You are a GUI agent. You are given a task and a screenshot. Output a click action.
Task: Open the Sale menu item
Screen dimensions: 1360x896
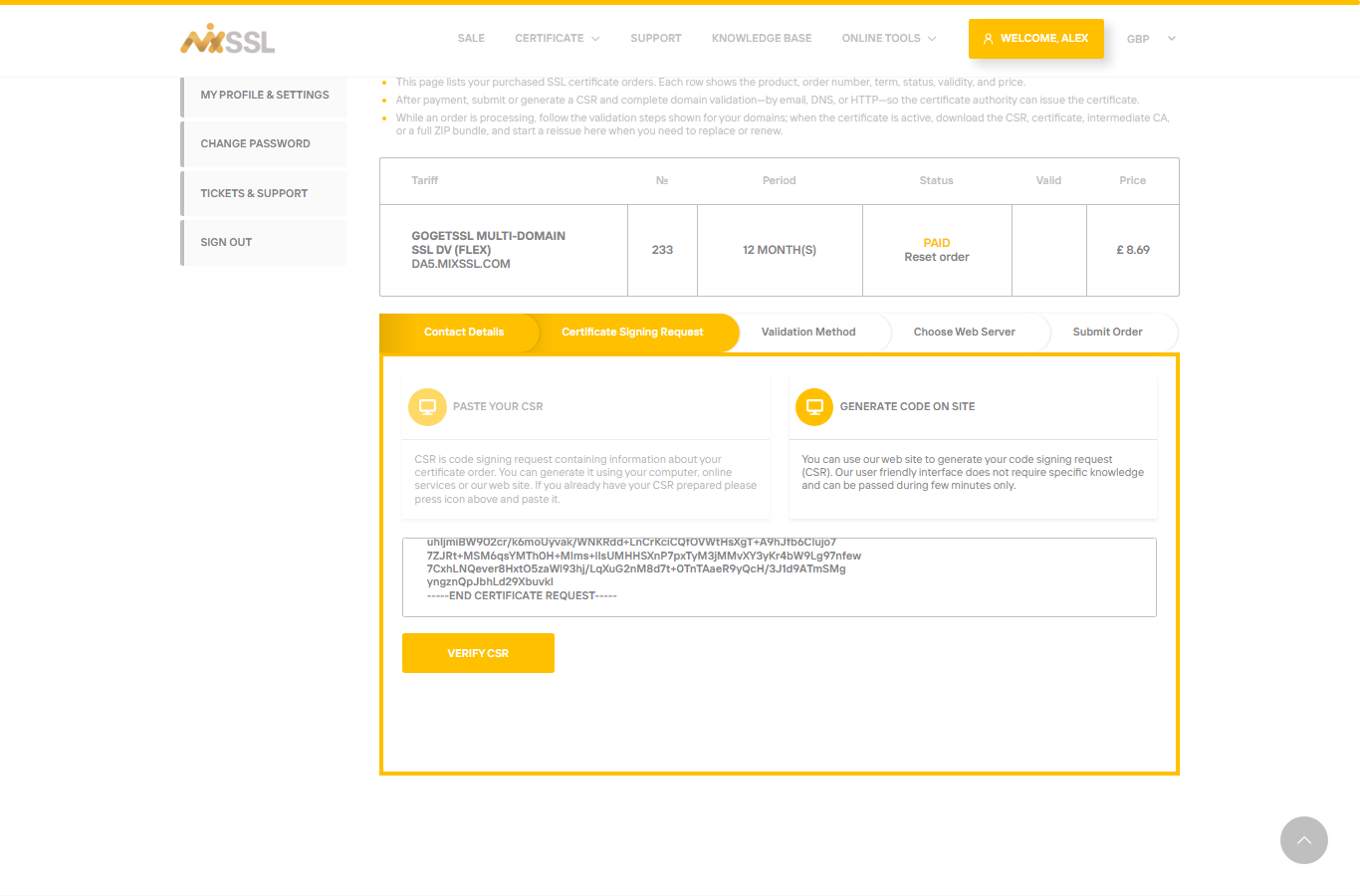pyautogui.click(x=471, y=38)
